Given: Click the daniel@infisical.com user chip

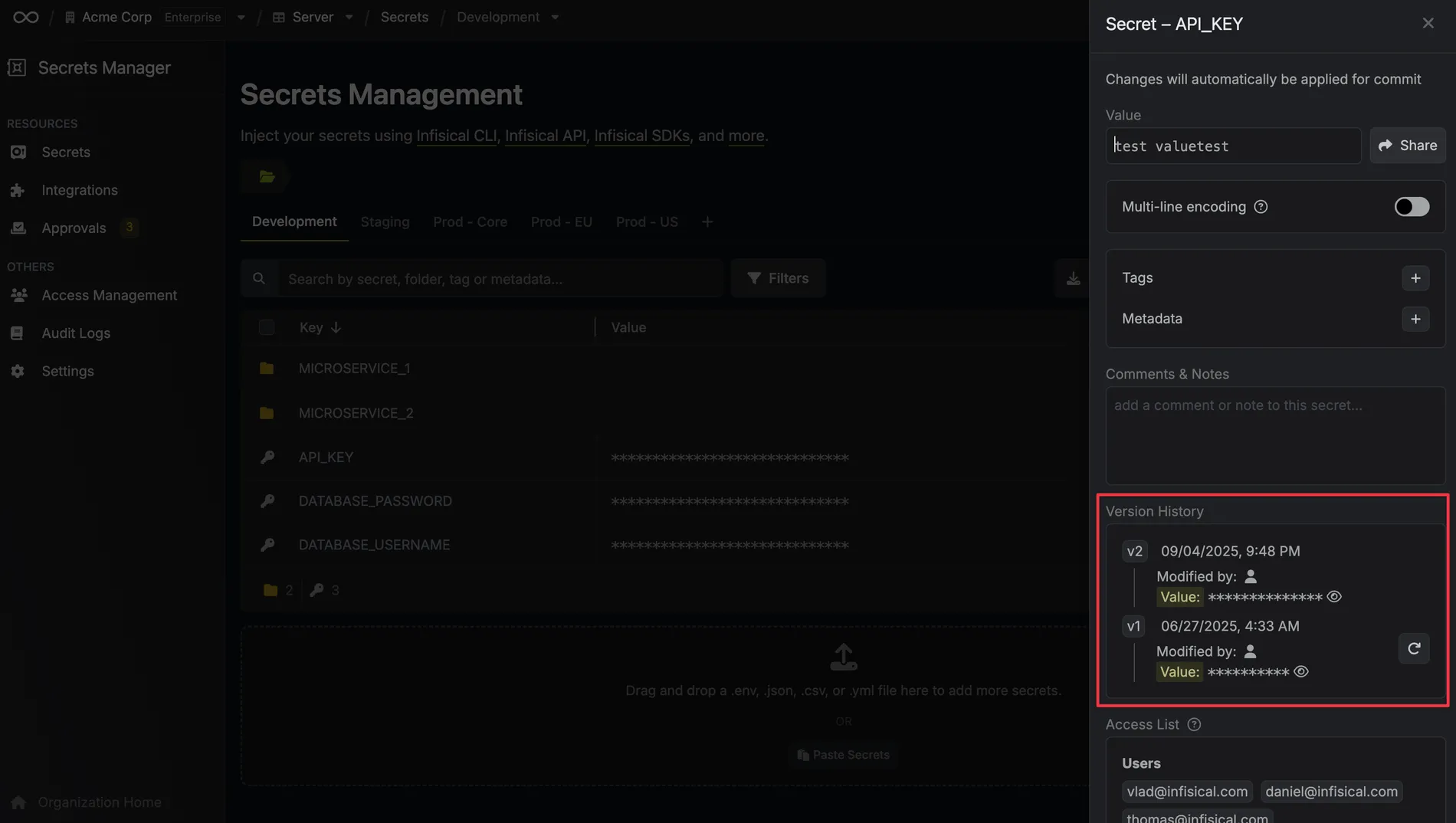Looking at the screenshot, I should pos(1331,792).
